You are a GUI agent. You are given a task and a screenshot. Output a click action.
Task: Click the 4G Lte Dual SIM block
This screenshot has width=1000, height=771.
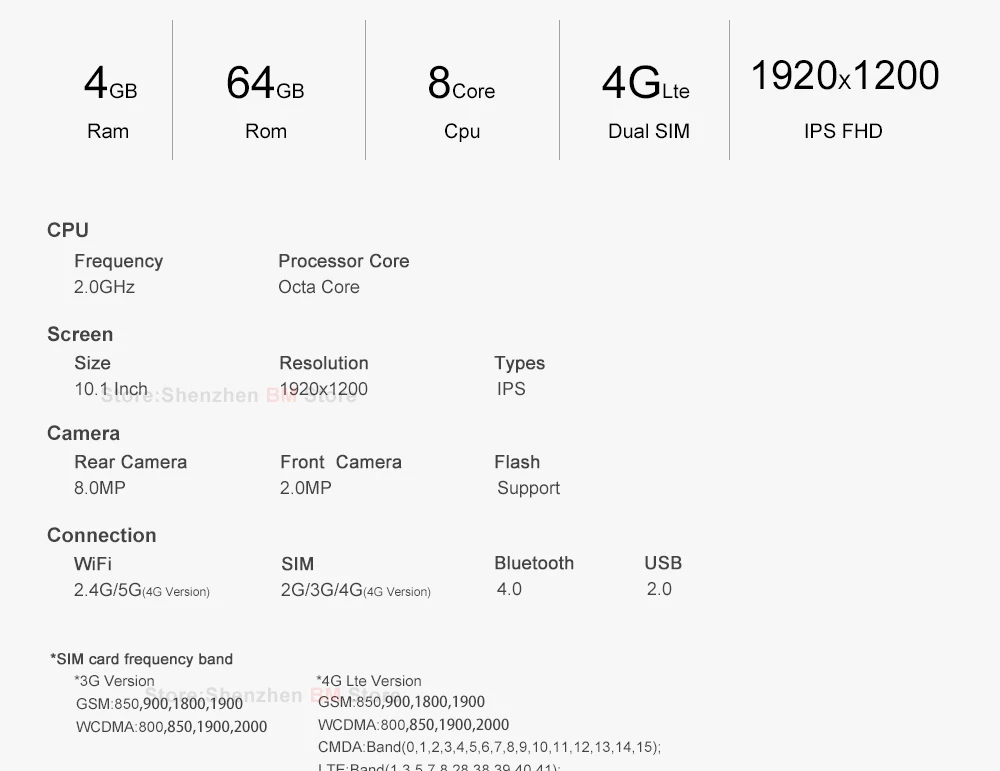click(x=646, y=101)
